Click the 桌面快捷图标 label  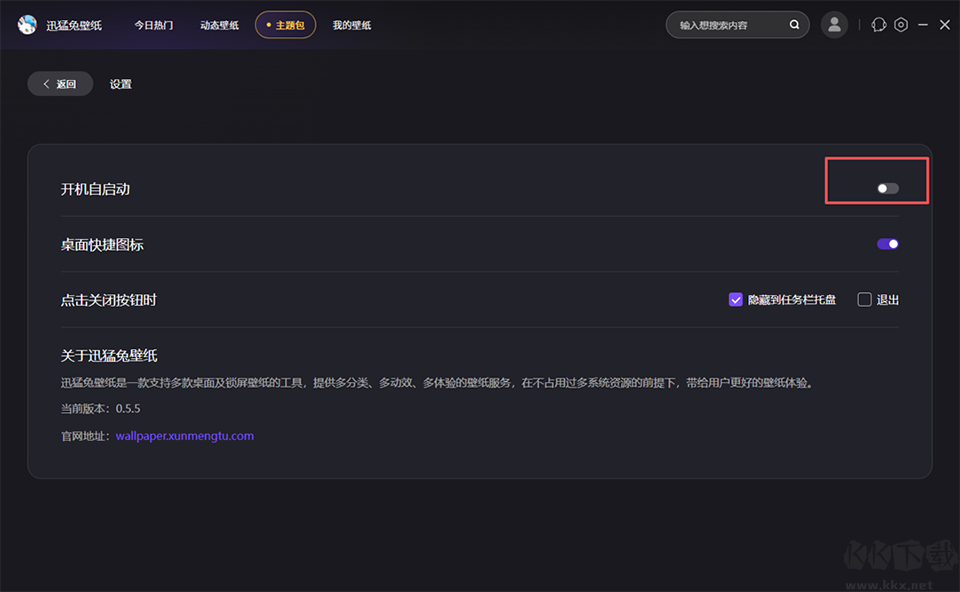point(102,245)
